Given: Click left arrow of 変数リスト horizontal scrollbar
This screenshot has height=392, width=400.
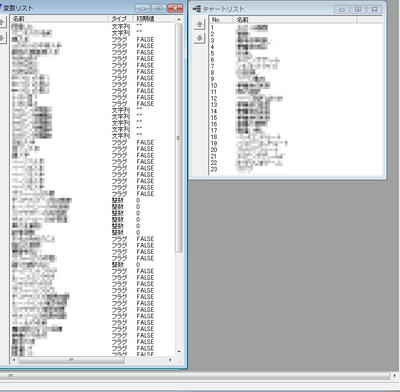Looking at the screenshot, I should click(14, 360).
